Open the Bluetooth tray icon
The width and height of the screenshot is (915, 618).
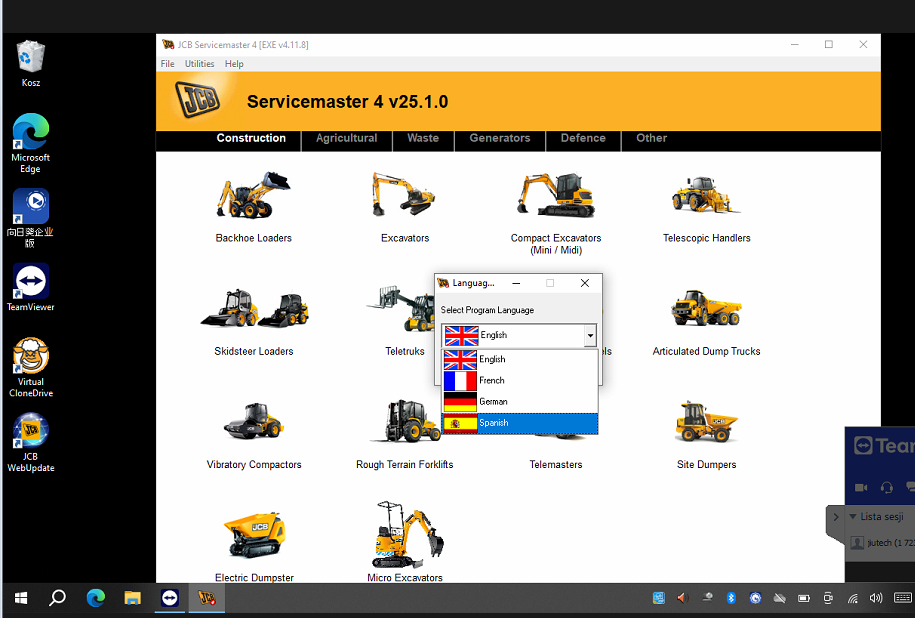point(731,598)
